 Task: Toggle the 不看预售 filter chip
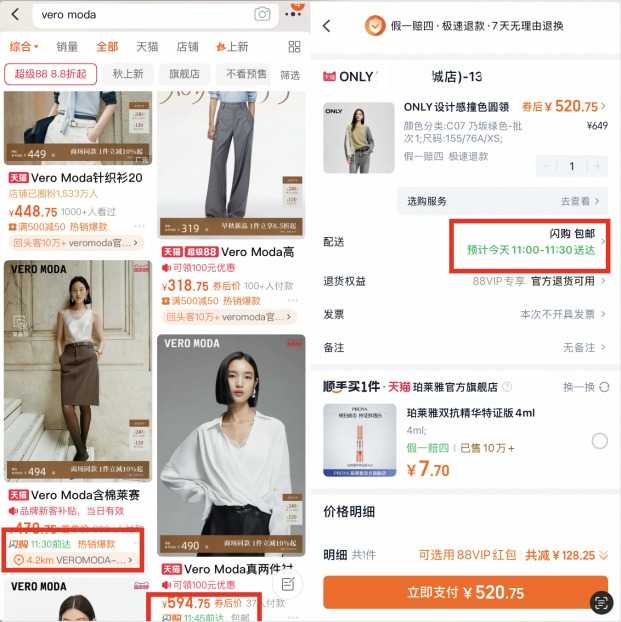(246, 74)
